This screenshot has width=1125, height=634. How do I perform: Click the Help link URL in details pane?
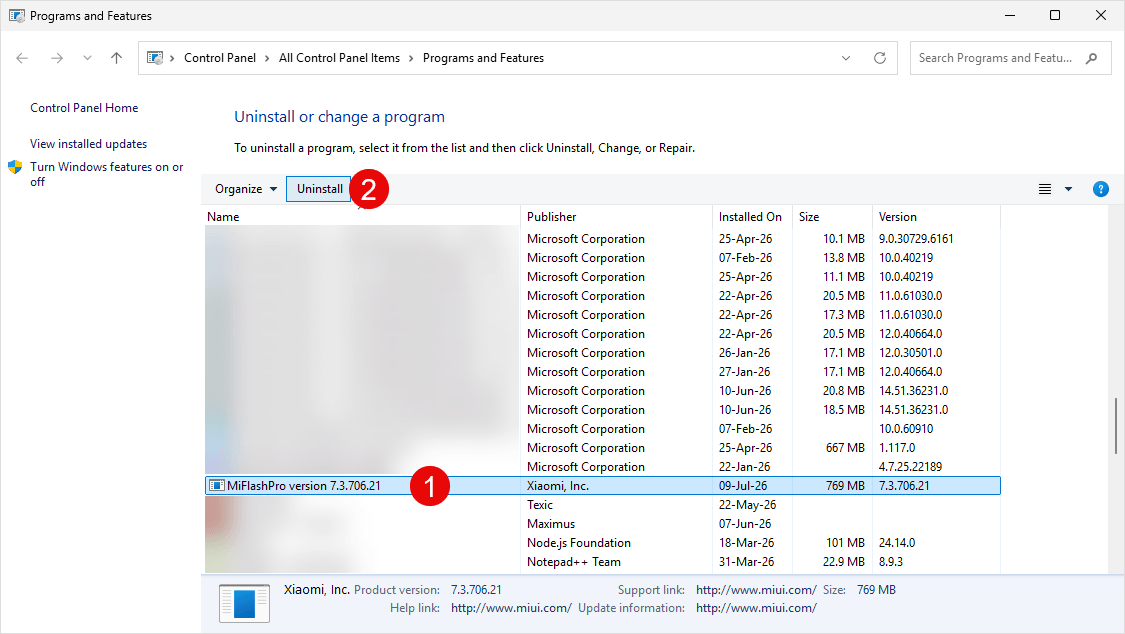(x=511, y=607)
